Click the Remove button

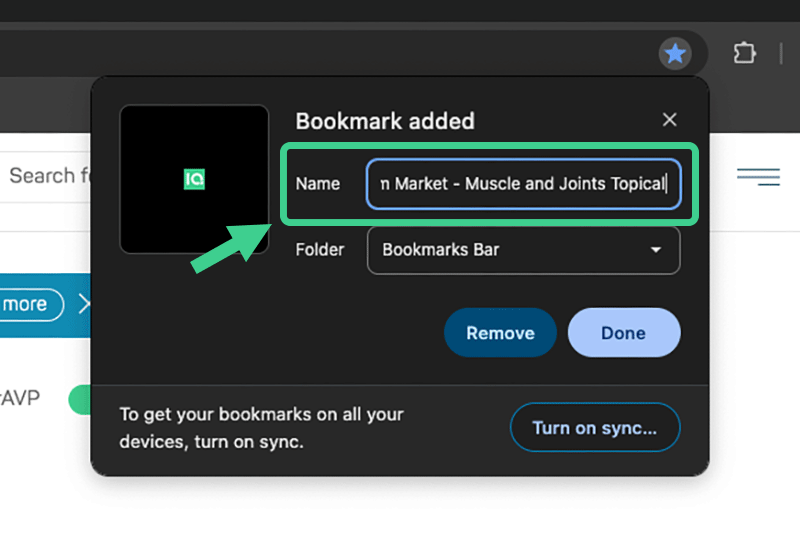click(x=500, y=333)
